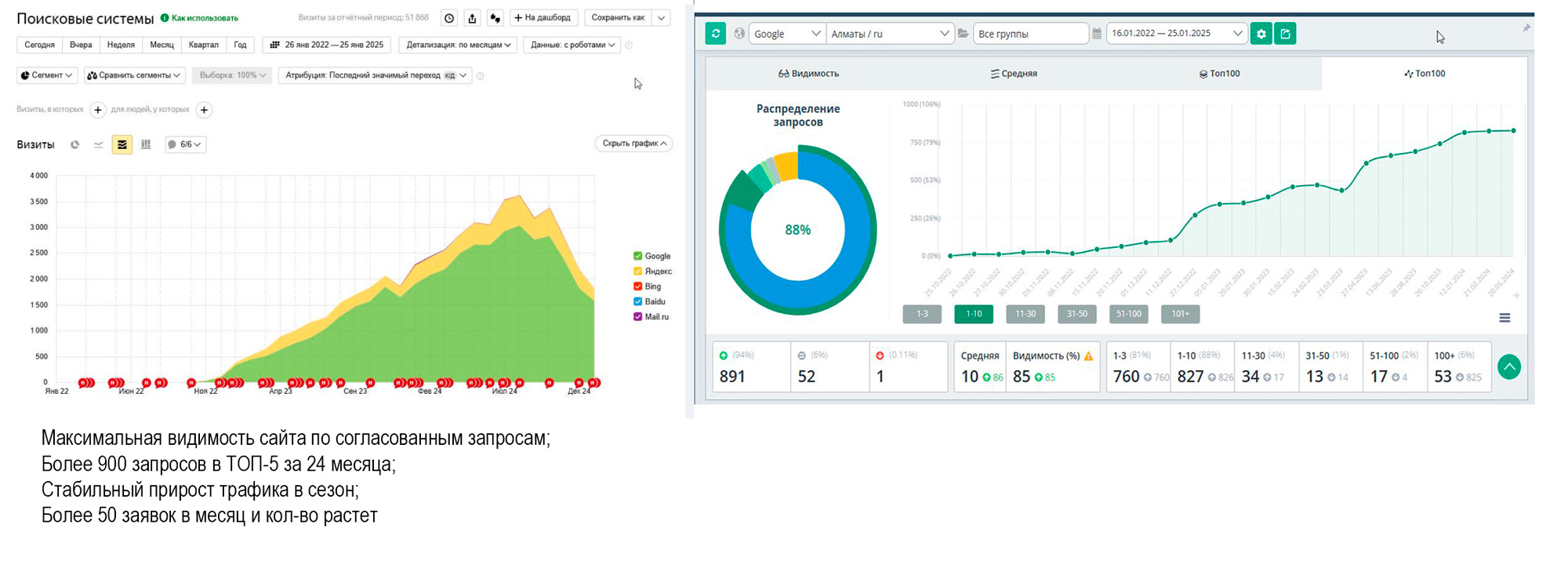The height and width of the screenshot is (583, 1568).
Task: Switch to the Средняя tab
Action: pyautogui.click(x=1014, y=74)
